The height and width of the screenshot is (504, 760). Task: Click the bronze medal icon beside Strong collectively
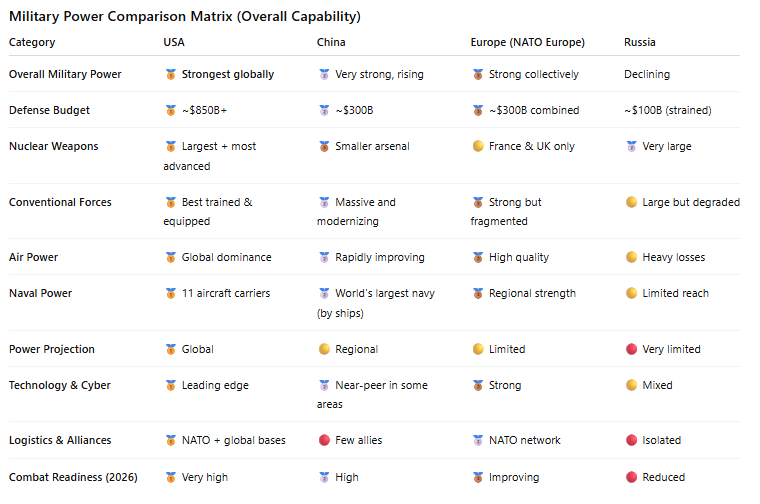click(x=478, y=74)
